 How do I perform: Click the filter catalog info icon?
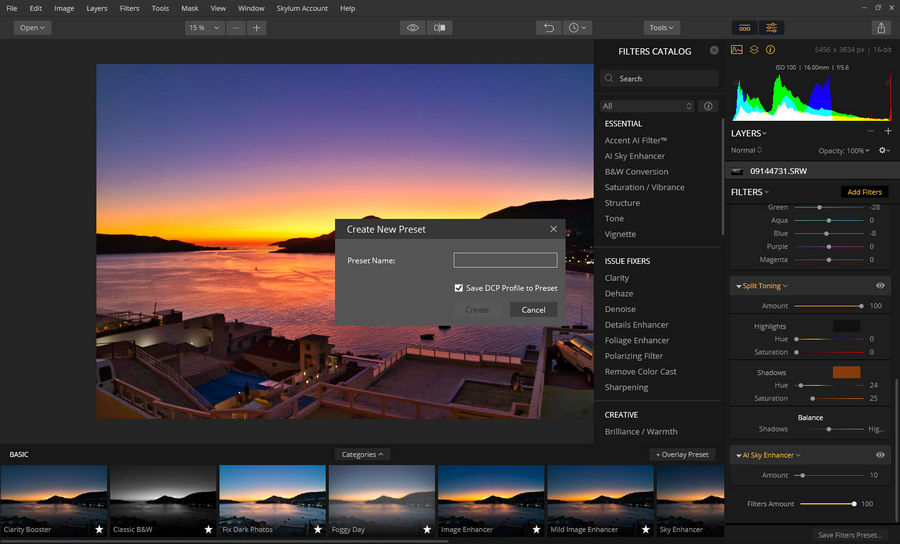tap(708, 106)
